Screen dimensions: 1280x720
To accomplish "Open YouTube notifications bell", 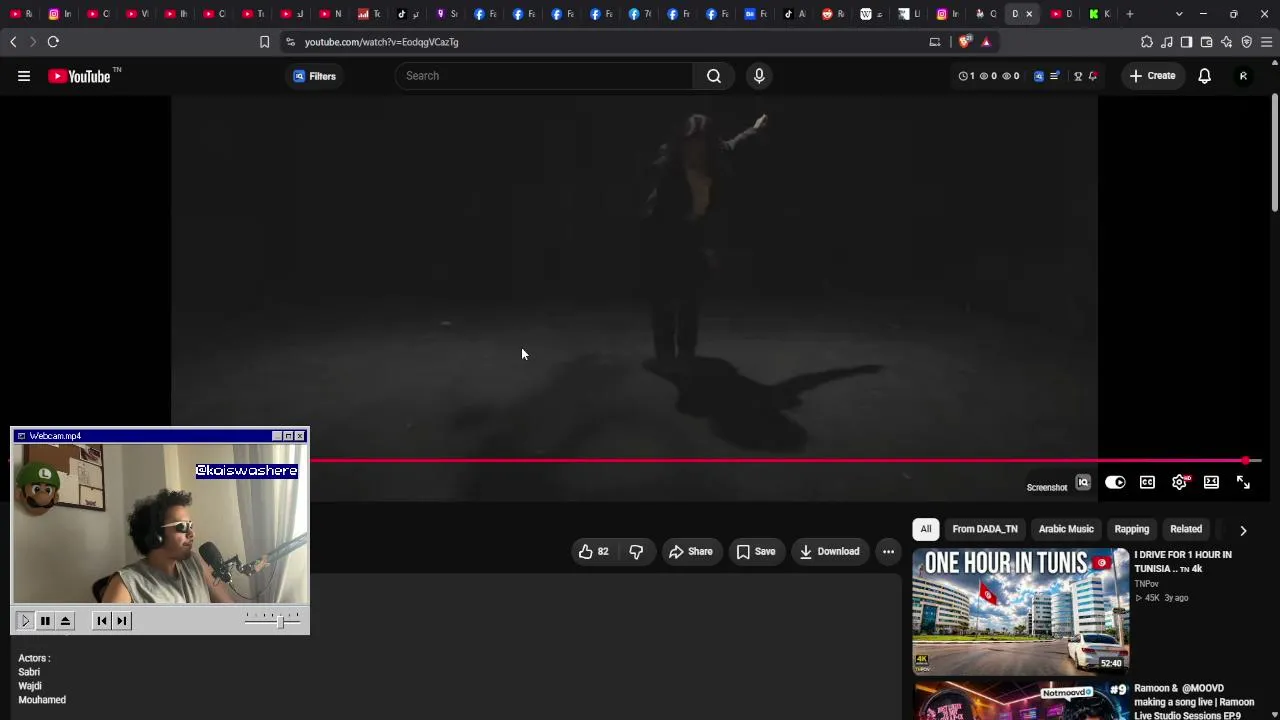I will (1205, 76).
